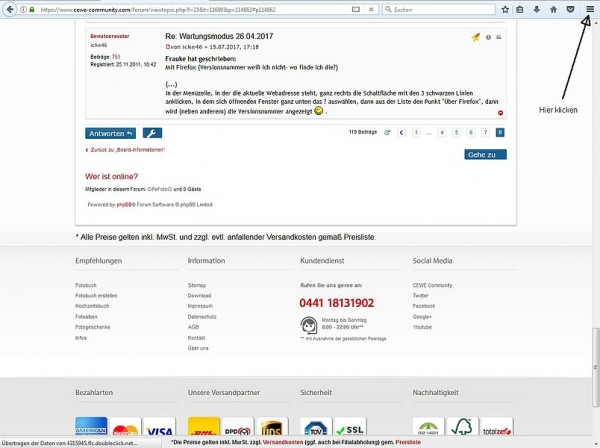Click the browser back arrow button

click(10, 10)
